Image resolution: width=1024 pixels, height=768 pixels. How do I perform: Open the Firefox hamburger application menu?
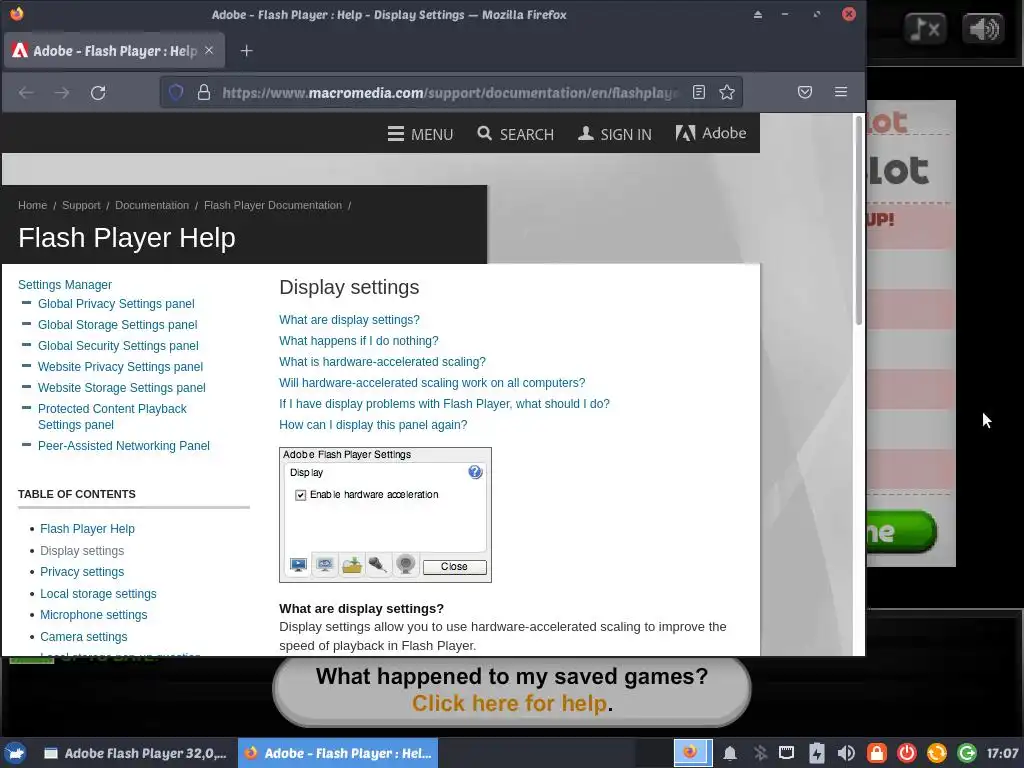click(841, 92)
